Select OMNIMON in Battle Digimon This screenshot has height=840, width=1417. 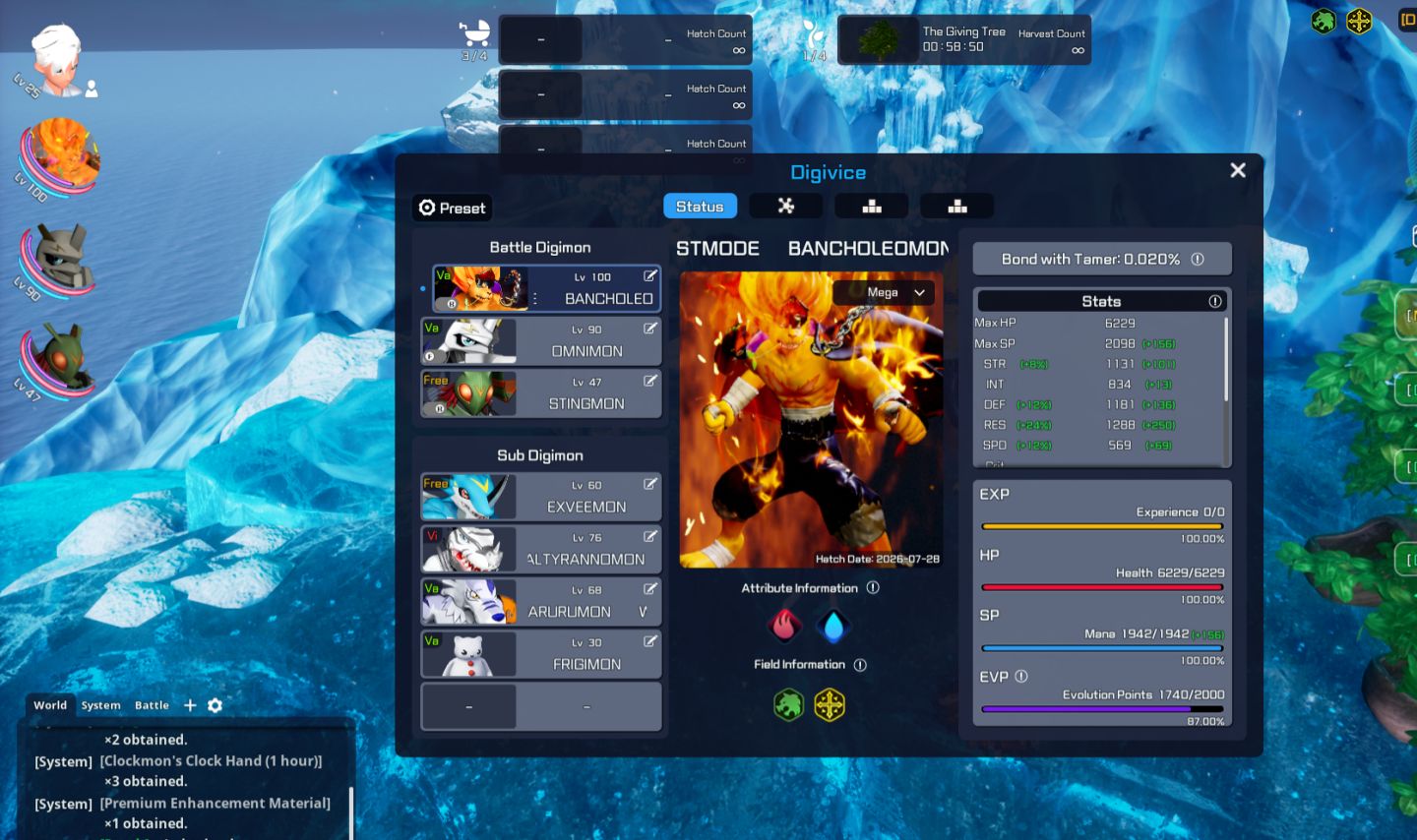[541, 340]
